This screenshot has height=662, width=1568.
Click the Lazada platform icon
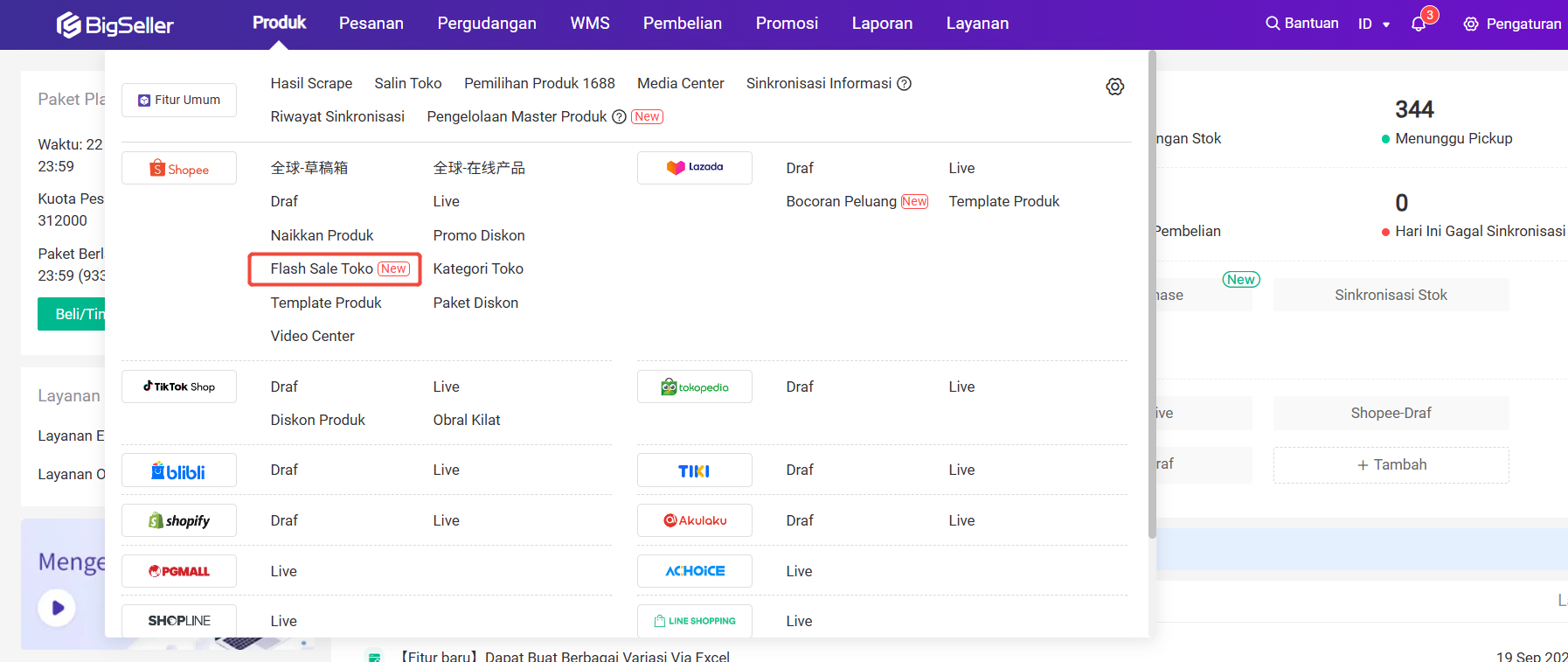[695, 167]
